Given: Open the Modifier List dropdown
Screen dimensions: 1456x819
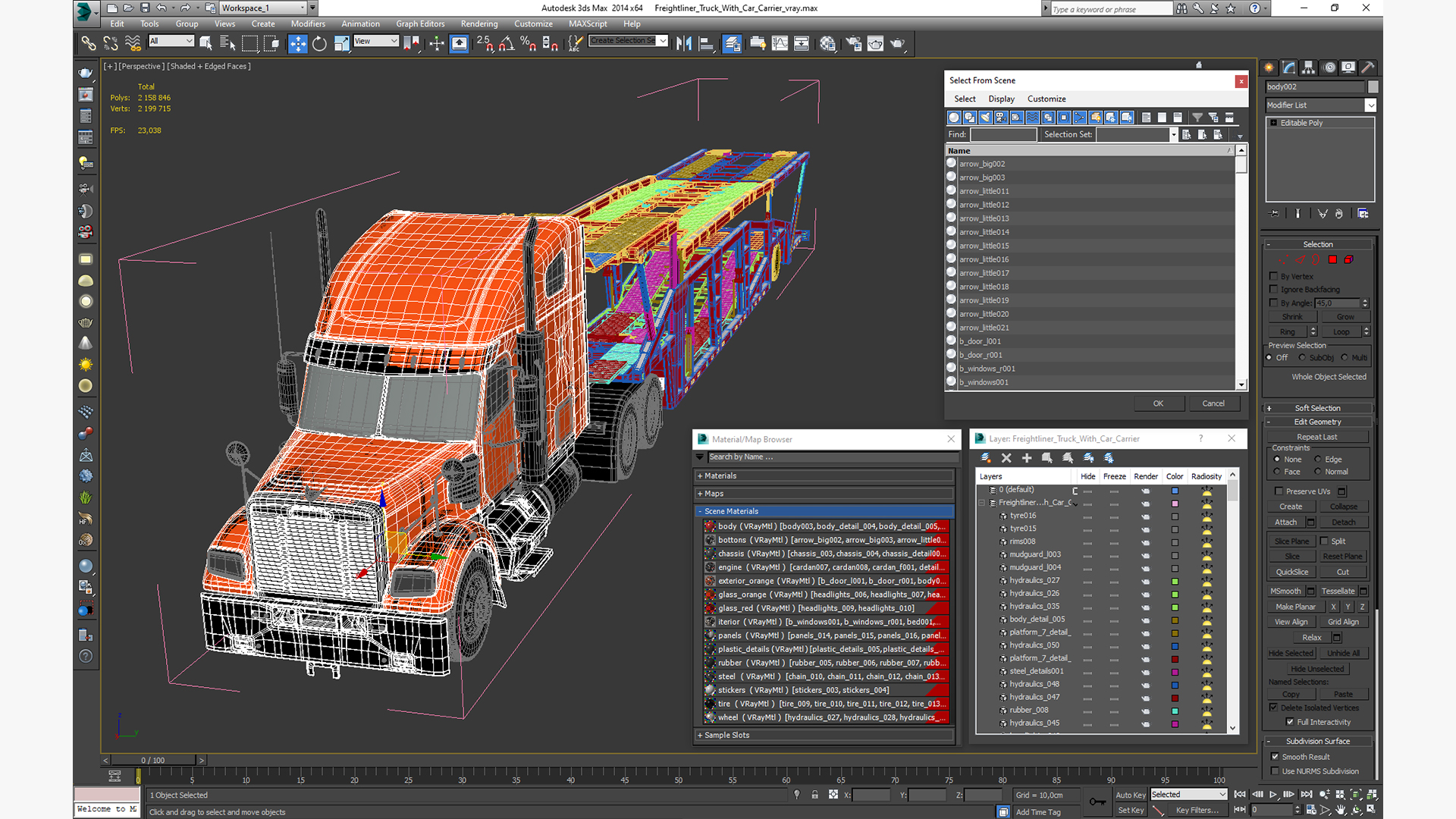Looking at the screenshot, I should point(1370,105).
